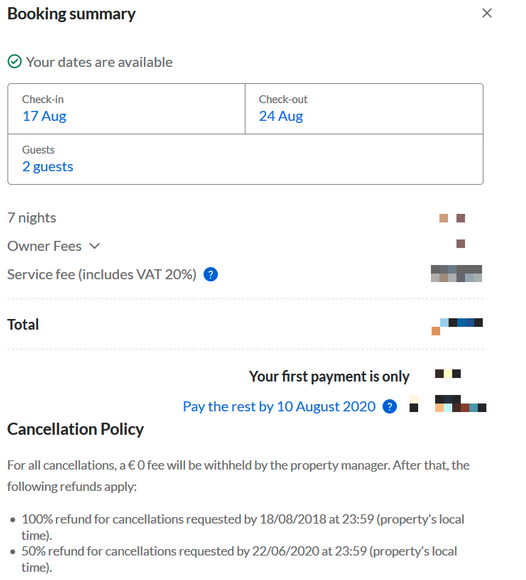Close the Booking summary panel
Screen dimensions: 526x580
tap(487, 13)
